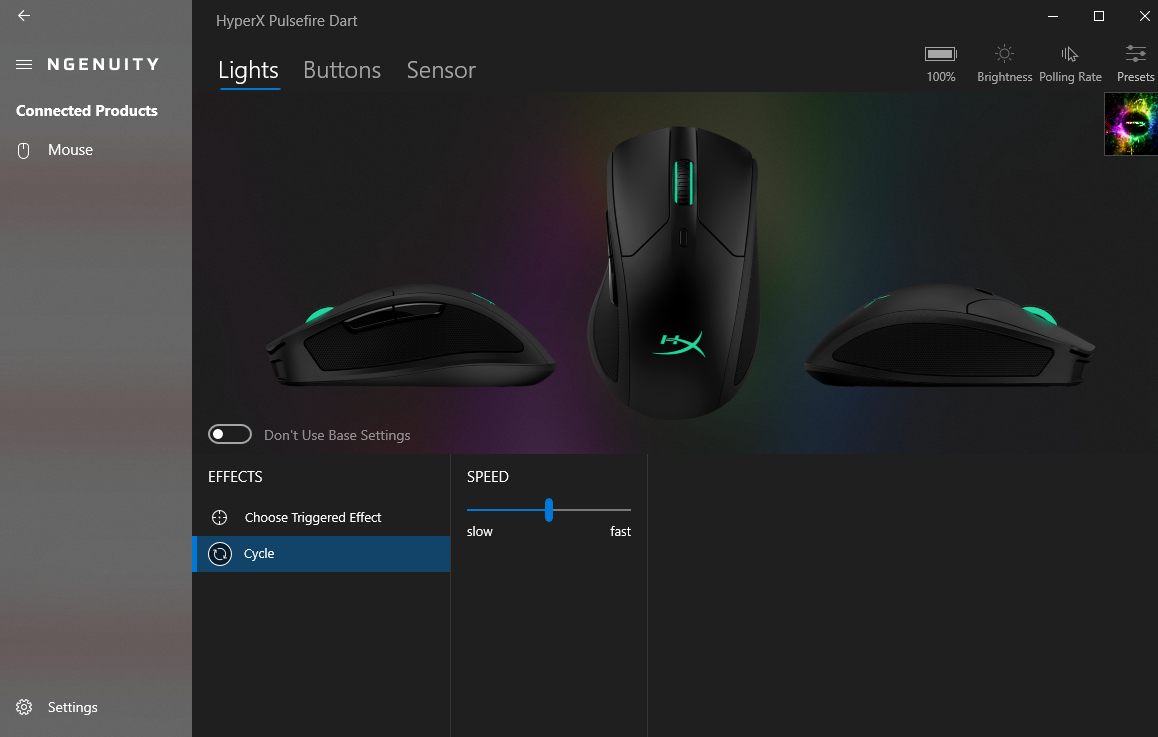Open Choose Triggered Effect option
Viewport: 1158px width, 737px height.
click(321, 518)
